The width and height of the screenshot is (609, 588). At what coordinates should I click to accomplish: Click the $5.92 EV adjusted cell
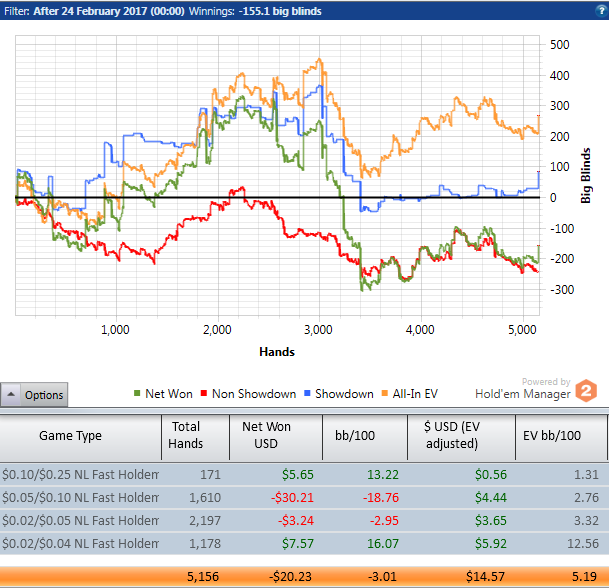click(x=491, y=543)
